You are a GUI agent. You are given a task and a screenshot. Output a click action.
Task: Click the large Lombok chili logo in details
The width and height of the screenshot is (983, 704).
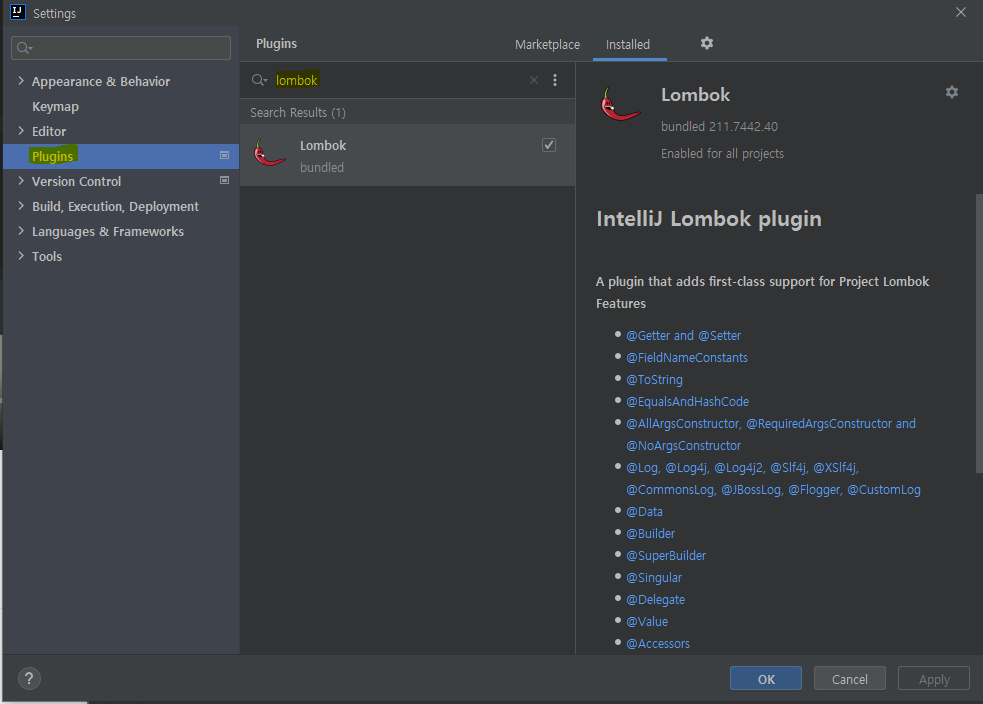pos(620,104)
